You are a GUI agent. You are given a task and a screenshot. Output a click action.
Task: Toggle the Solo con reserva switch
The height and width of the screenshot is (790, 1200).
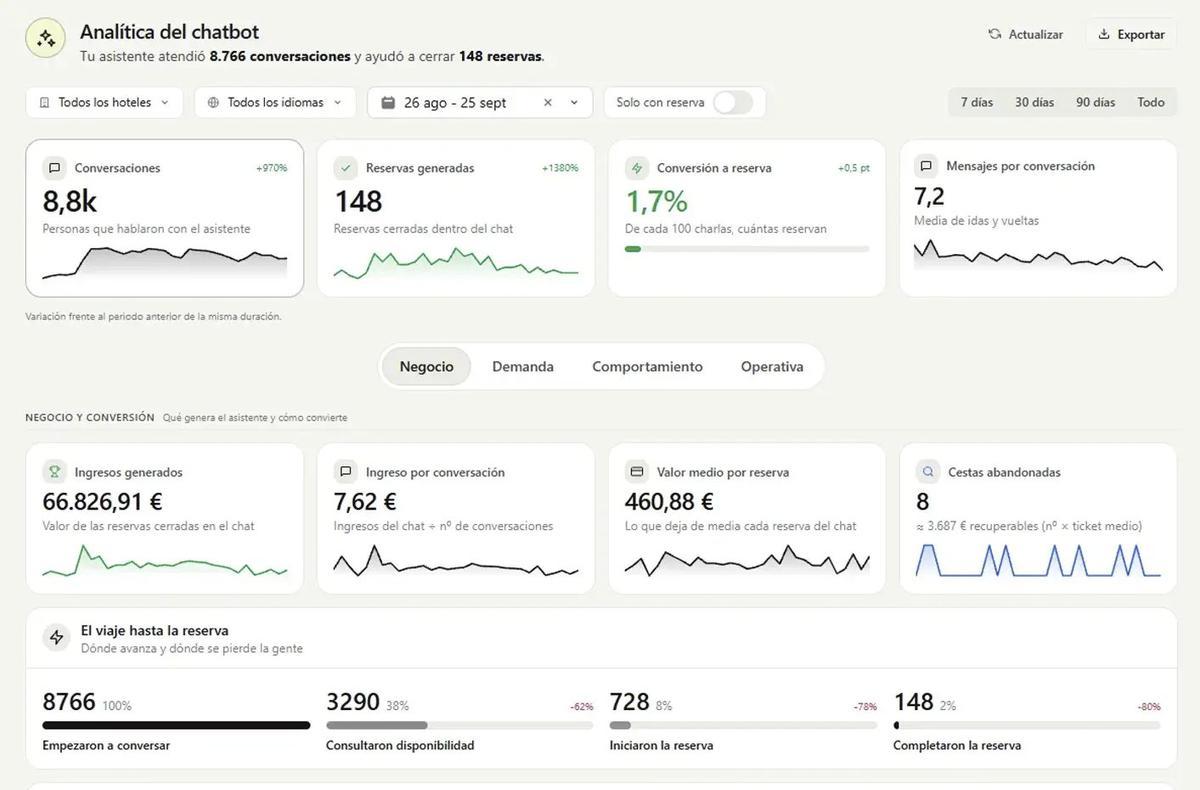tap(732, 102)
